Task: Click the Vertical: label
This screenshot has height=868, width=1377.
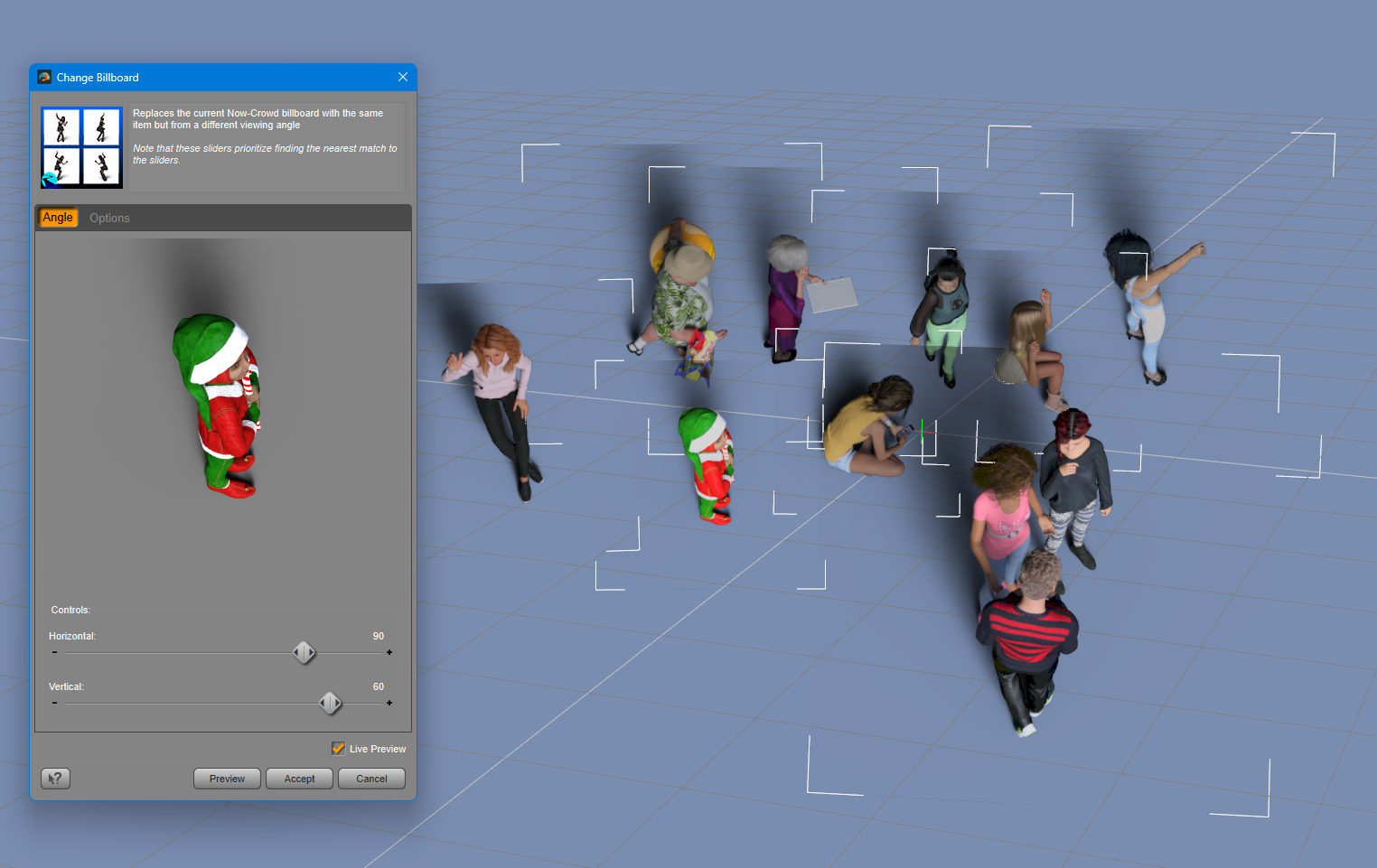Action: (x=66, y=686)
